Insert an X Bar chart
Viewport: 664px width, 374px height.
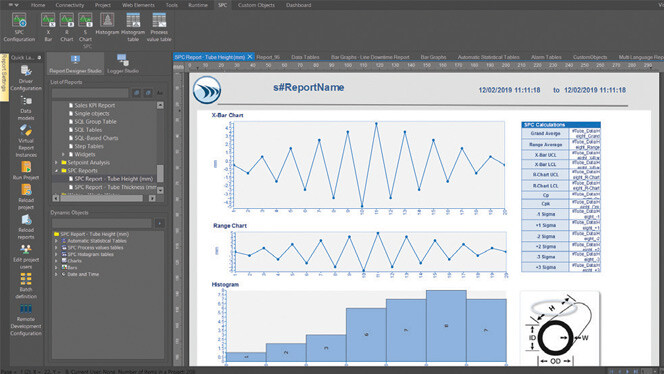(x=48, y=27)
